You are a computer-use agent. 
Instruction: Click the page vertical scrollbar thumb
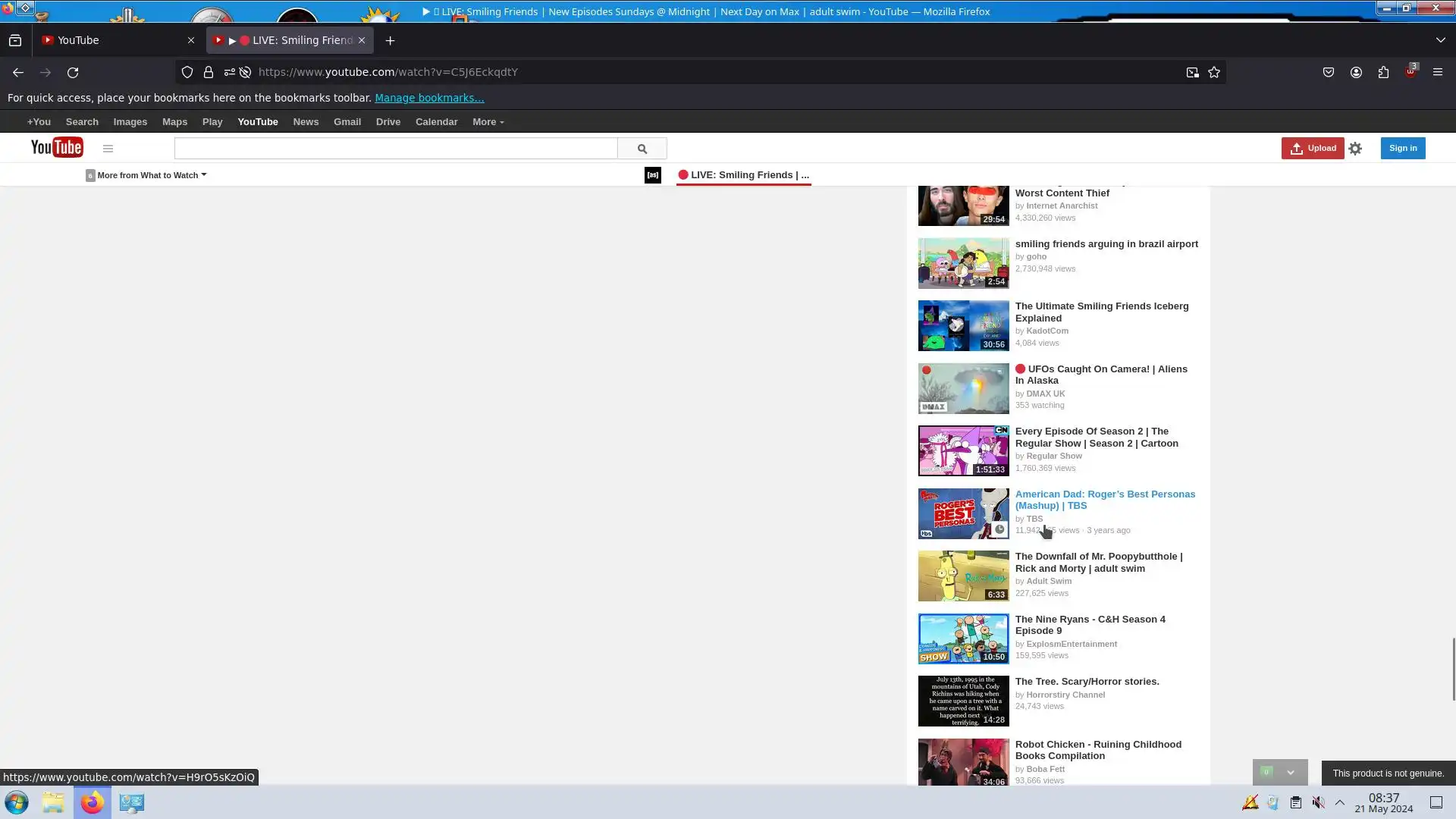(x=1453, y=669)
